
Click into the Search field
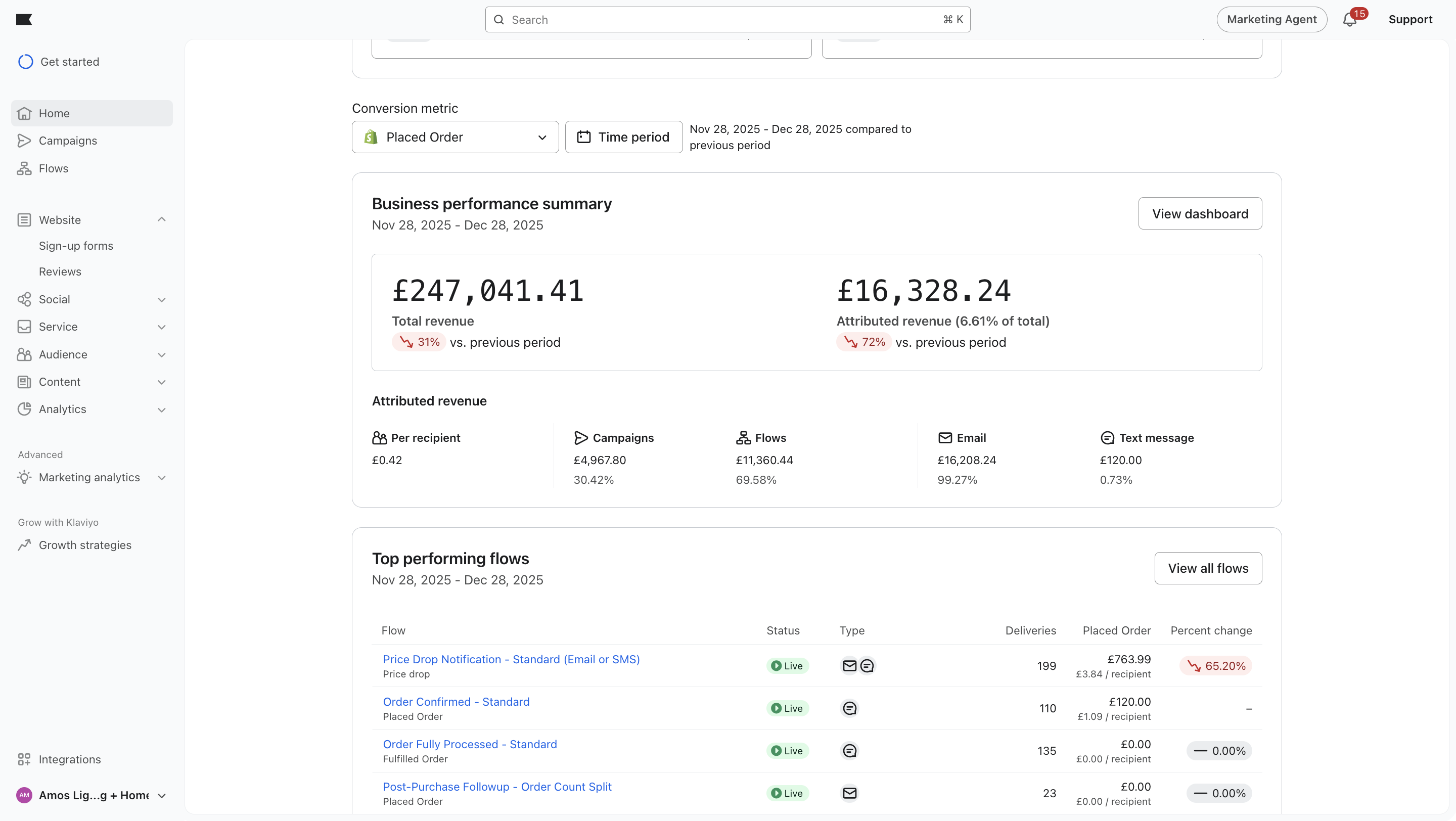coord(723,20)
